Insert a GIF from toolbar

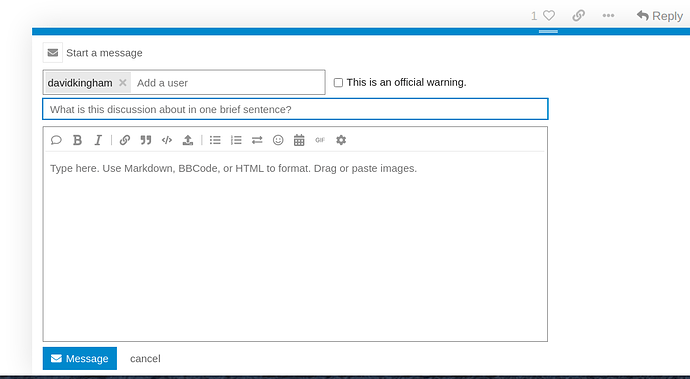click(x=320, y=140)
